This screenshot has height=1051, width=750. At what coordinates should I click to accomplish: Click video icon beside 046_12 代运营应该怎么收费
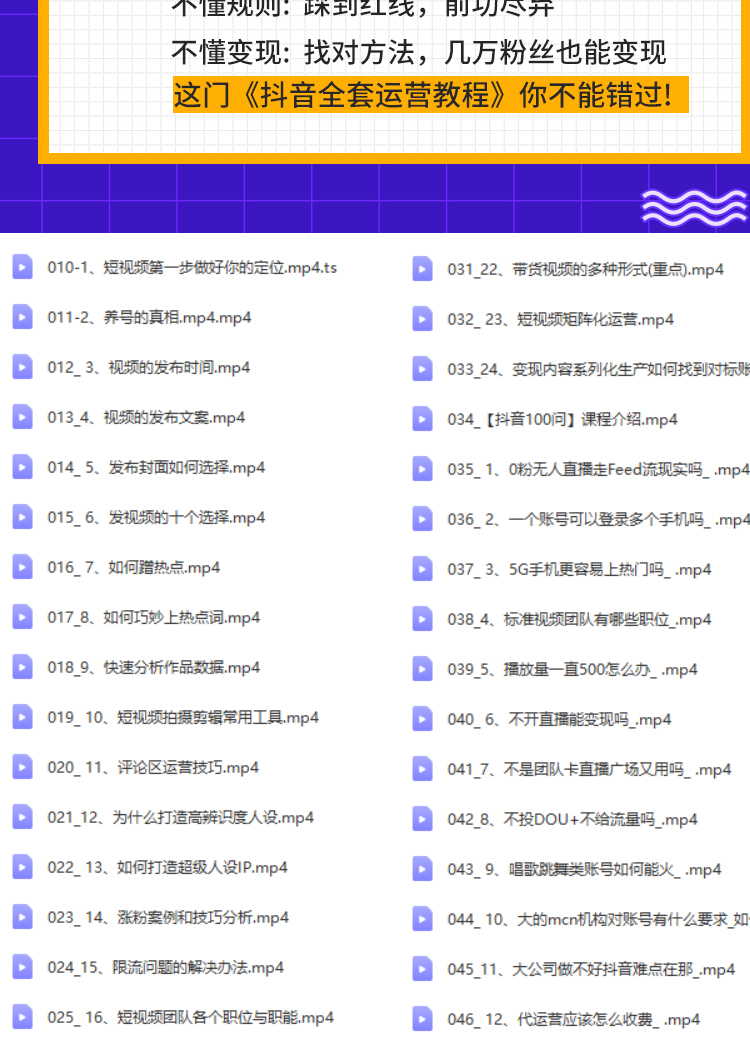[422, 1019]
